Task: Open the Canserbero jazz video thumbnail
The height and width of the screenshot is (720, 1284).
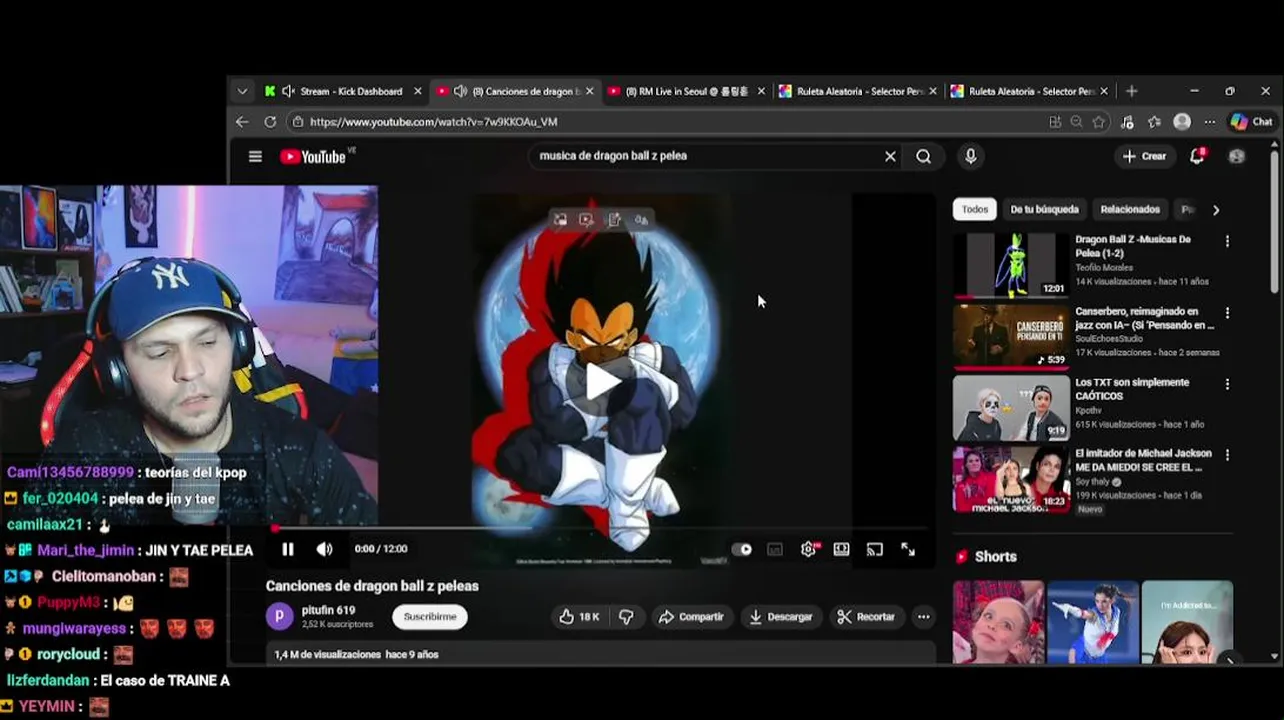Action: point(1011,337)
